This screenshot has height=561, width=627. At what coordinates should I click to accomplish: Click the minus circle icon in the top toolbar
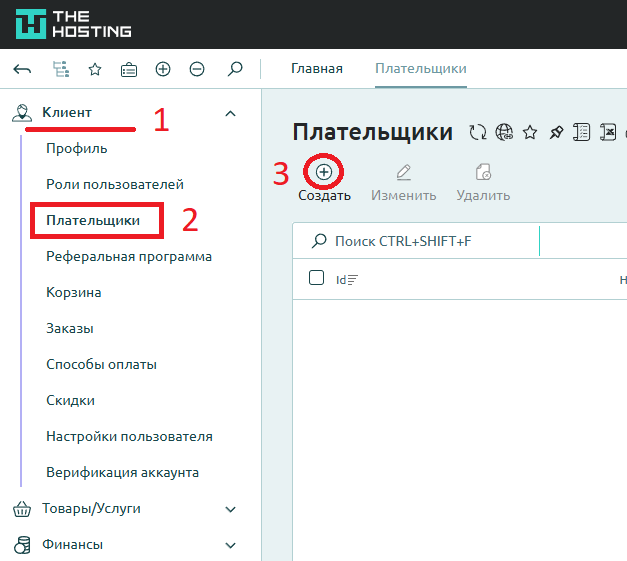coord(197,69)
